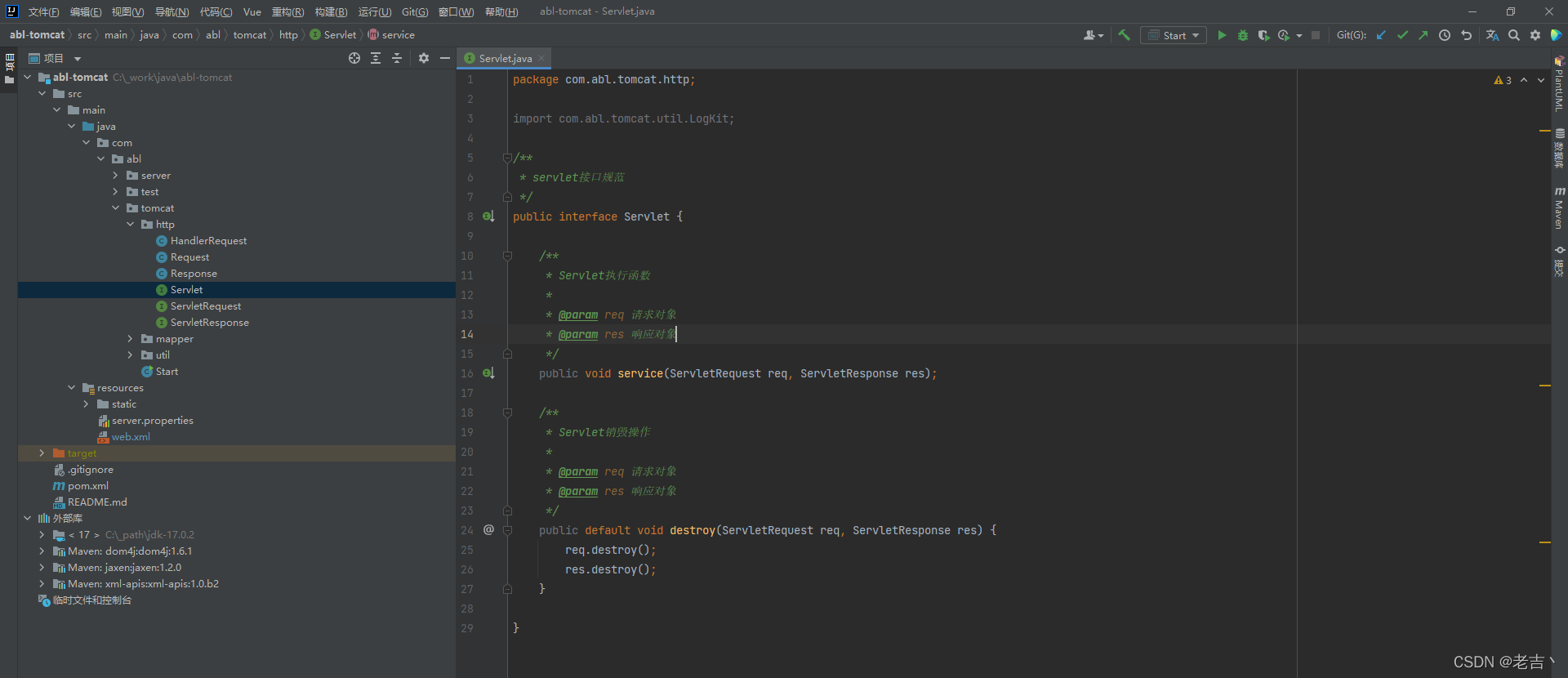Viewport: 1568px width, 678px height.
Task: Click the abl-tomcat breadcrumb
Action: click(x=37, y=35)
